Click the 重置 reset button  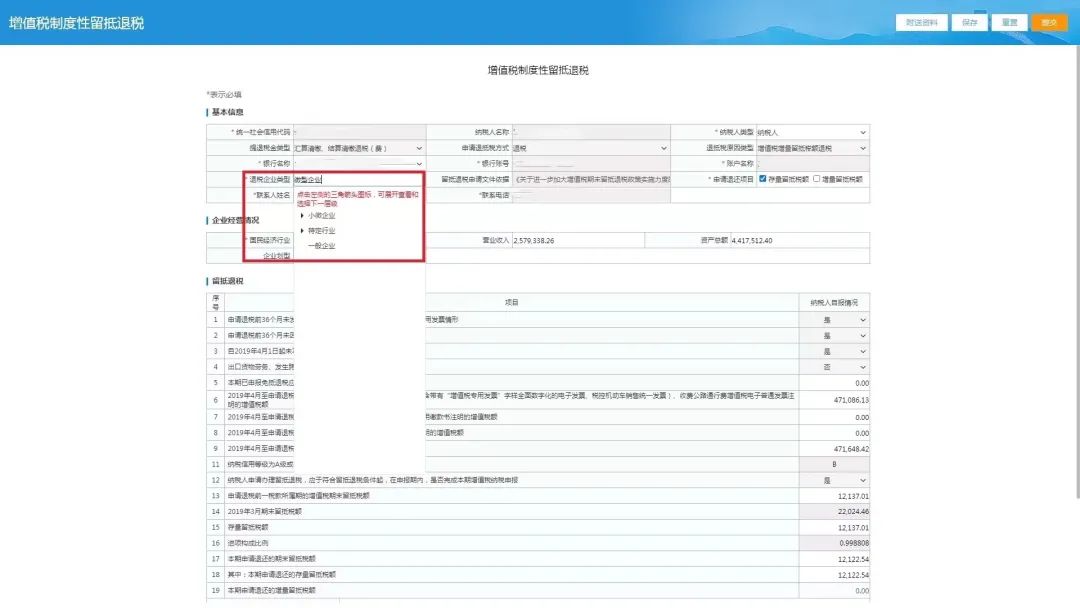tap(1009, 23)
